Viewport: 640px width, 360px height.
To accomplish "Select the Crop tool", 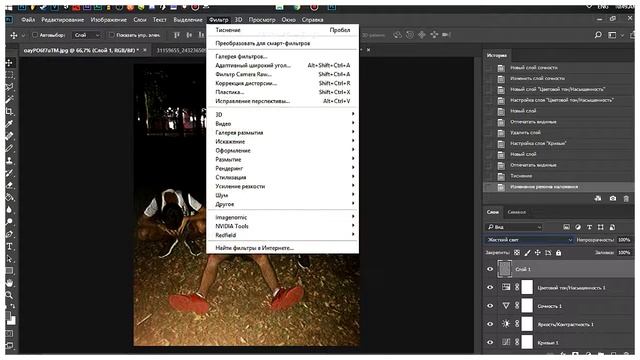I will point(9,112).
